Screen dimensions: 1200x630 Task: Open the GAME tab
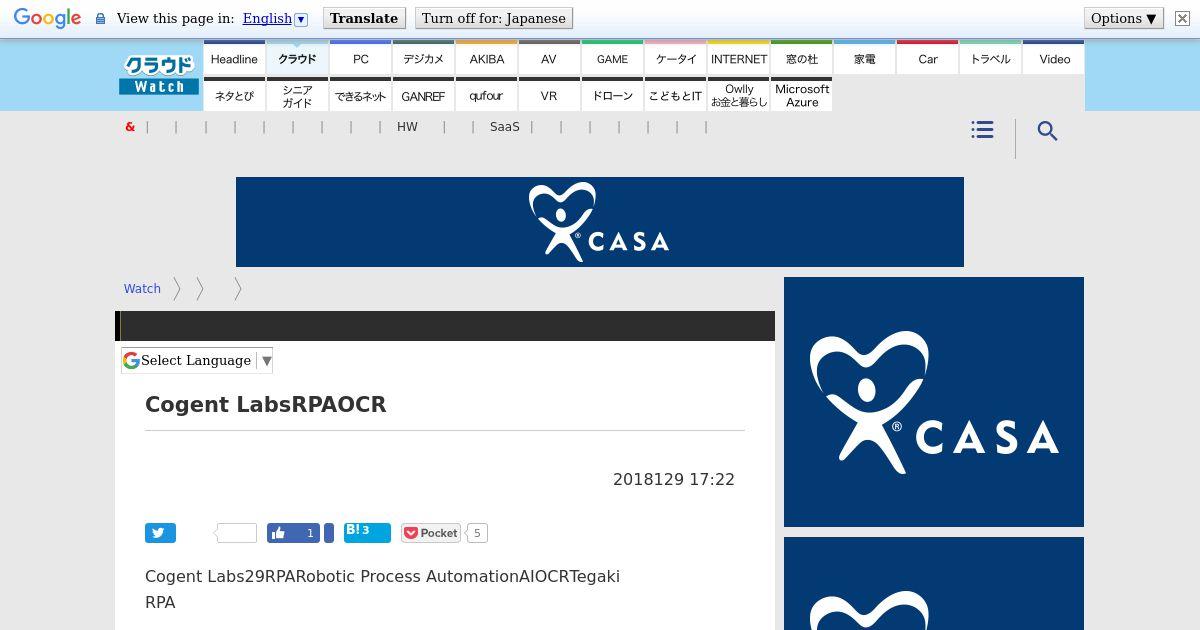tap(612, 59)
